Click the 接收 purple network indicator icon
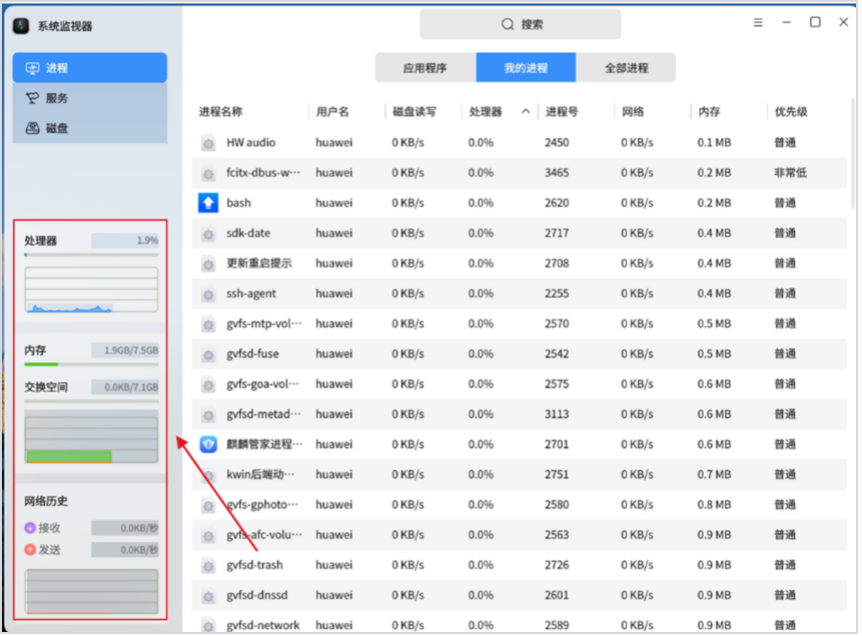 30,527
